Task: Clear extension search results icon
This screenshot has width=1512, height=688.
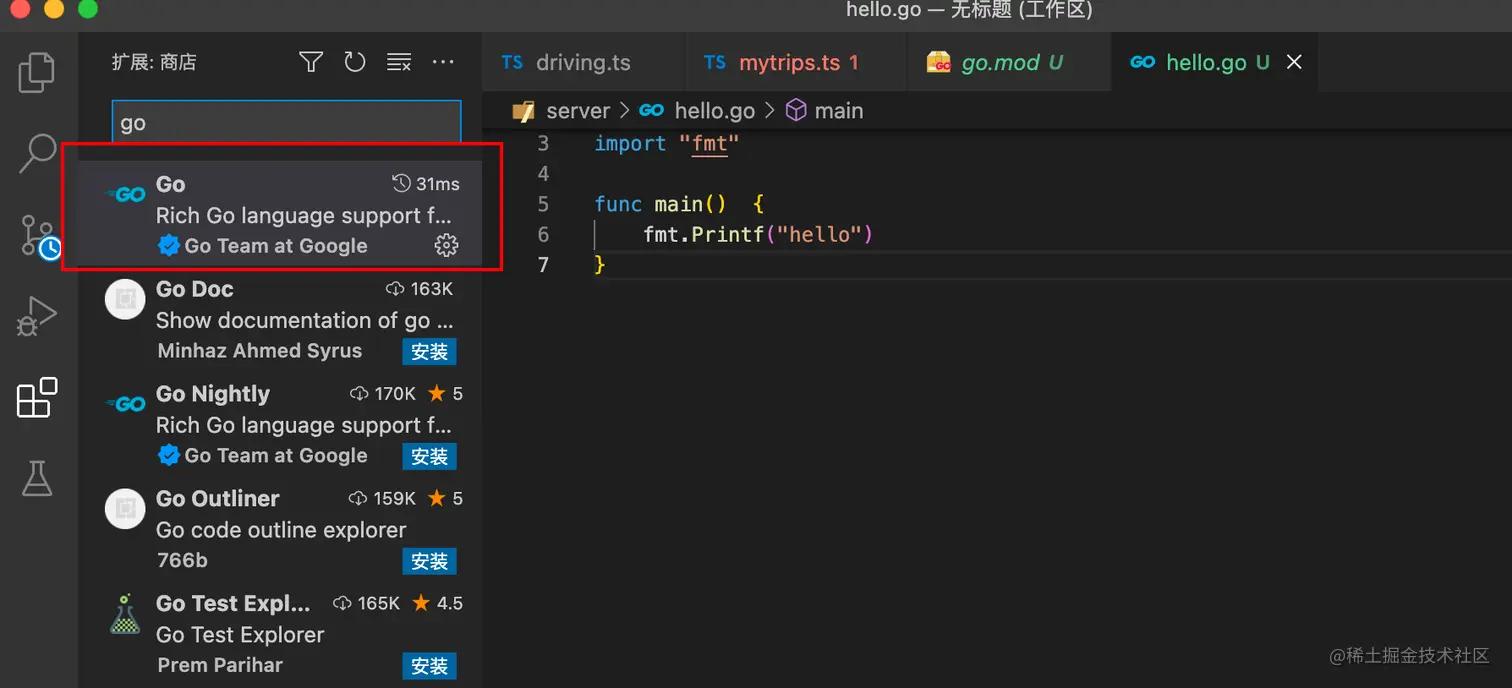Action: [x=399, y=62]
